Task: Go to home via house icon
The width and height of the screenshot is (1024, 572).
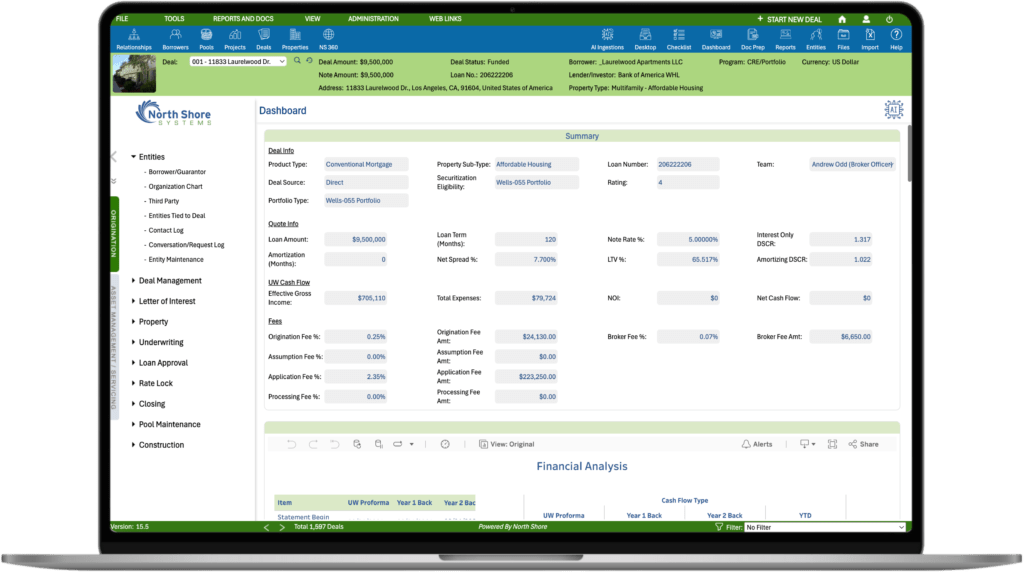Action: tap(842, 19)
